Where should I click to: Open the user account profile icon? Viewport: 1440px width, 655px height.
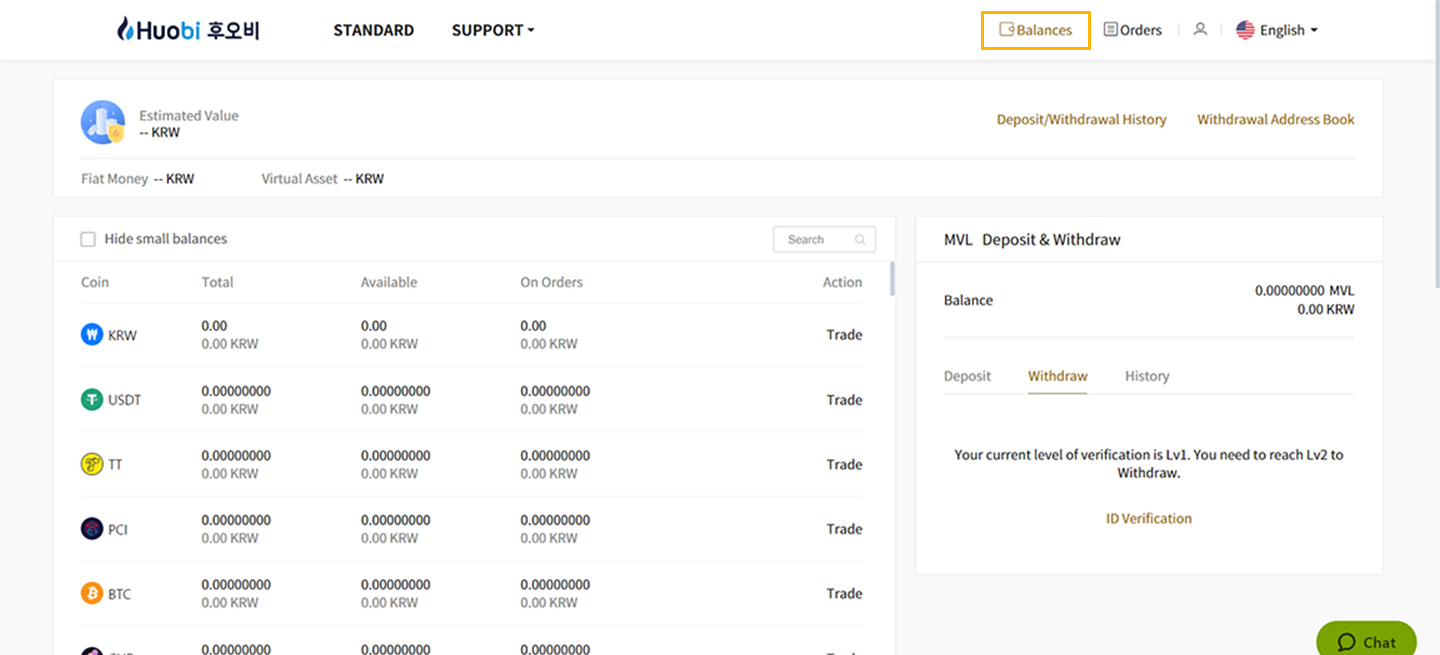tap(1200, 30)
